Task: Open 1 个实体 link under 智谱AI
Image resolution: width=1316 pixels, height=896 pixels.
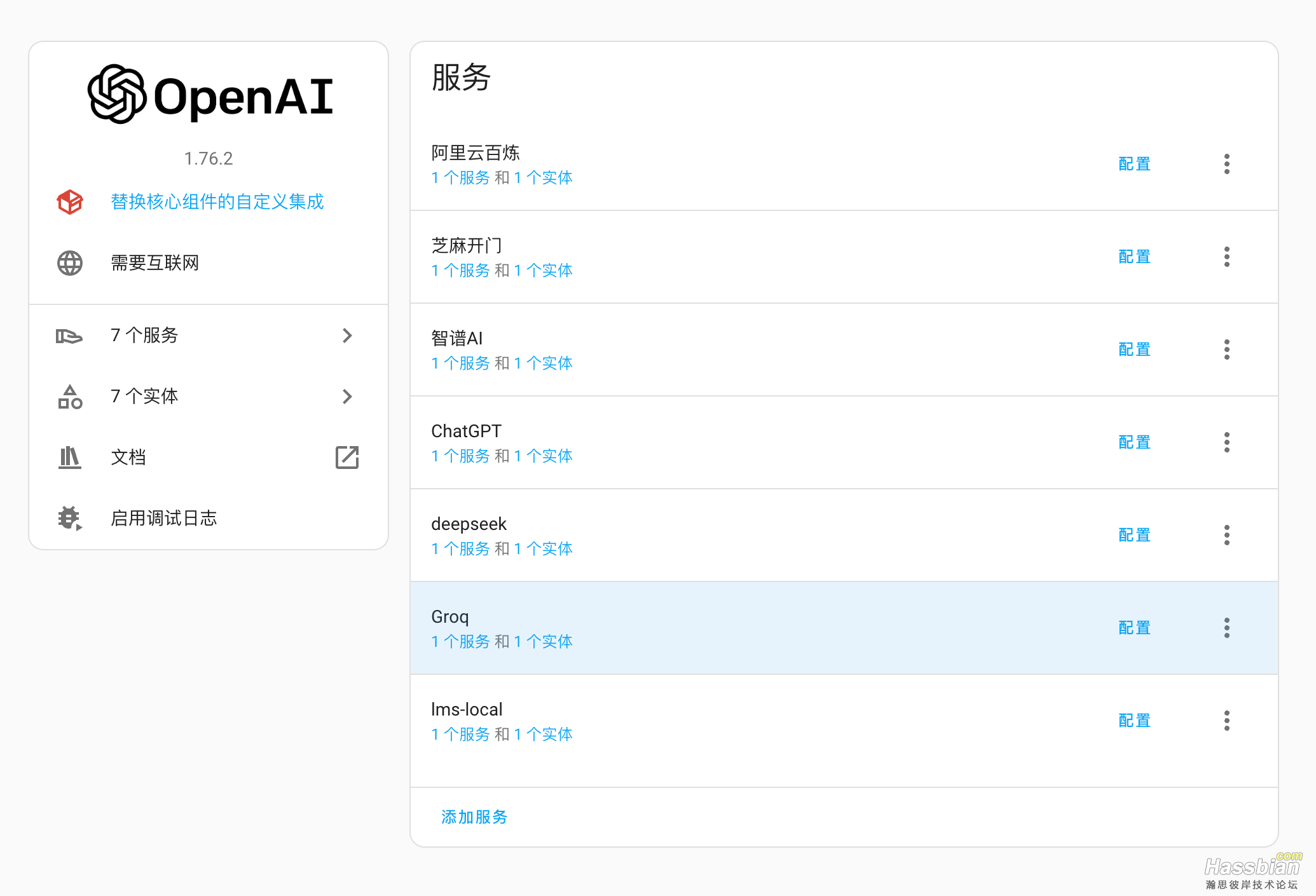Action: (x=544, y=363)
